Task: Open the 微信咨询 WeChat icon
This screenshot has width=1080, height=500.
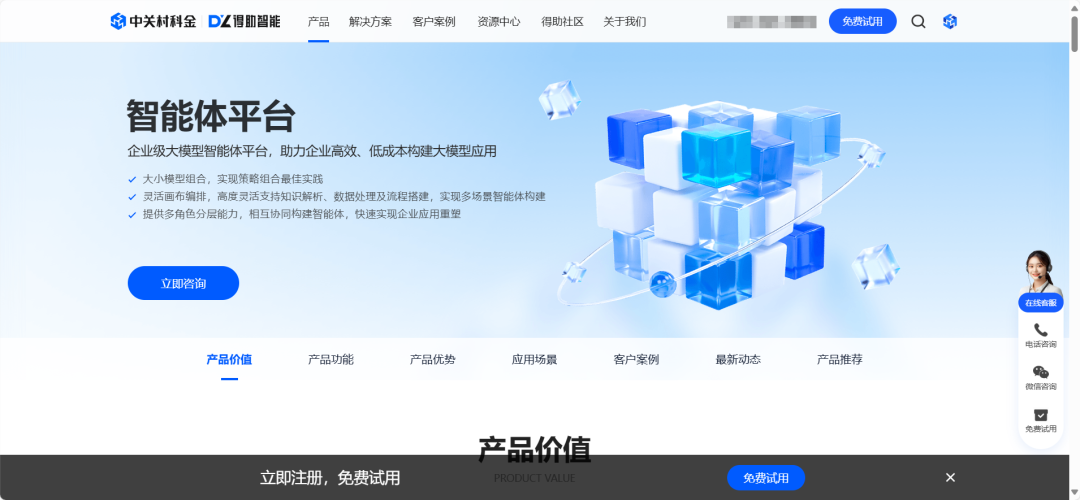Action: click(1041, 372)
